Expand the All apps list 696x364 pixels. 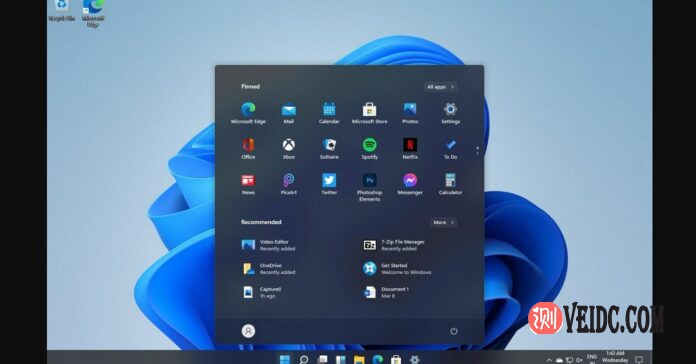440,87
